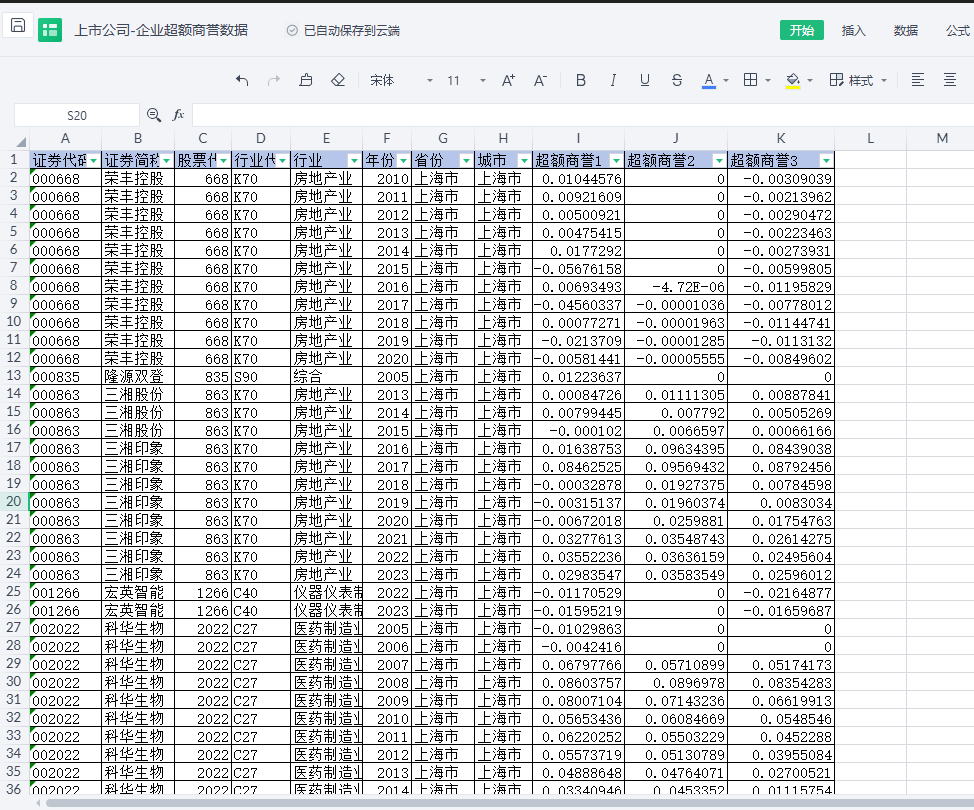Image resolution: width=974 pixels, height=810 pixels.
Task: Click cell with value 0.09634395
Action: [676, 449]
